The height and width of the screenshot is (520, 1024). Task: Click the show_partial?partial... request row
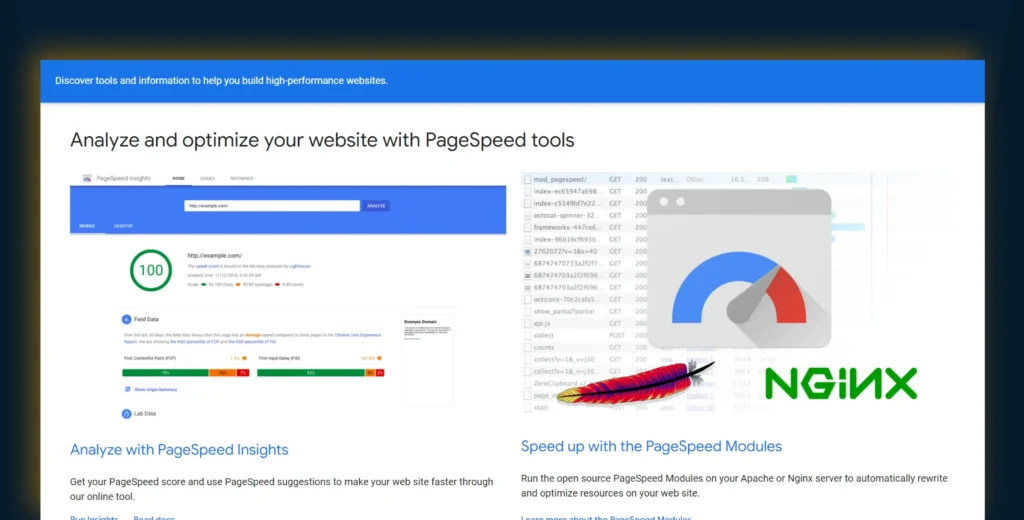click(567, 312)
